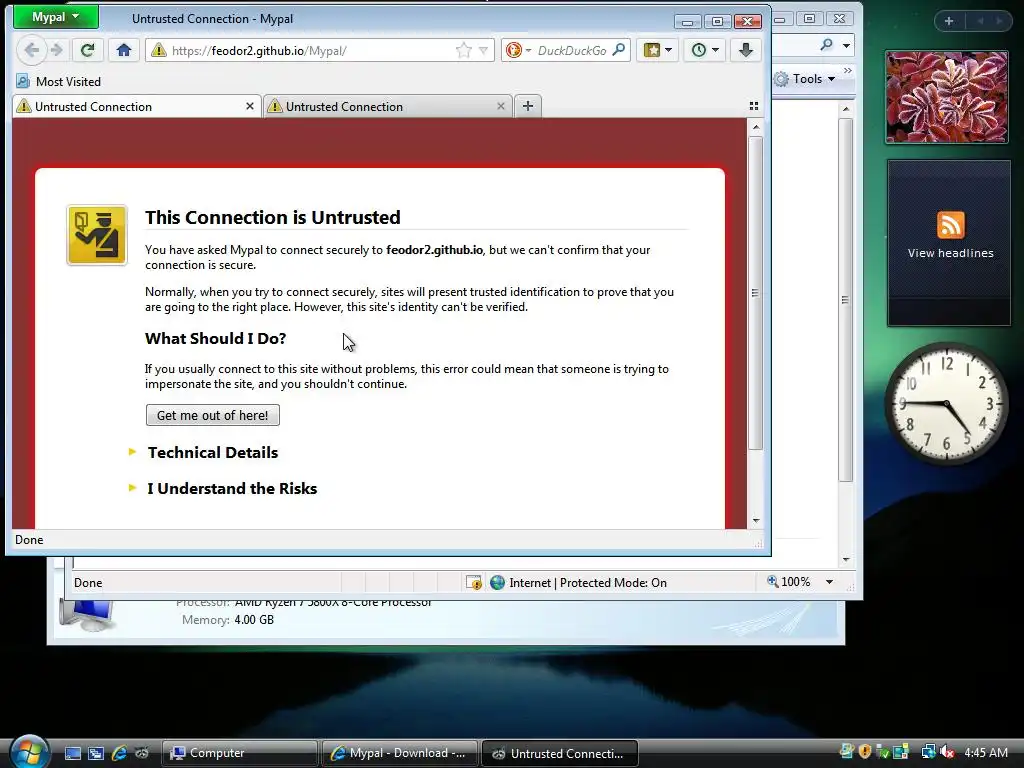Click the warning icon in the address bar
The image size is (1024, 768).
point(159,50)
